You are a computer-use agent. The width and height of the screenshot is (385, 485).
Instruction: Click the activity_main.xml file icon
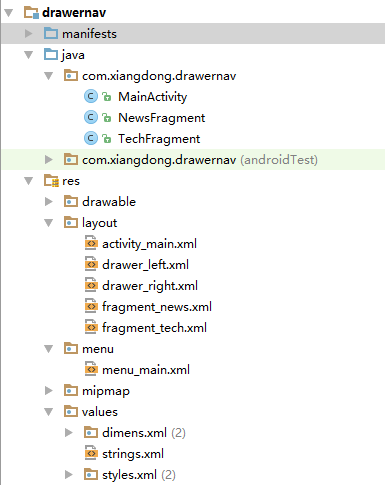pyautogui.click(x=91, y=243)
